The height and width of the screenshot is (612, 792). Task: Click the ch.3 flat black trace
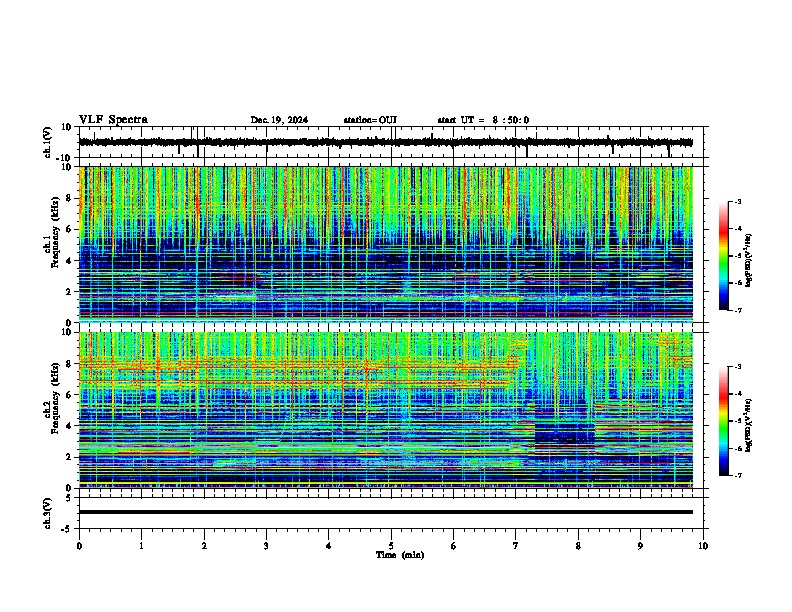click(x=386, y=512)
